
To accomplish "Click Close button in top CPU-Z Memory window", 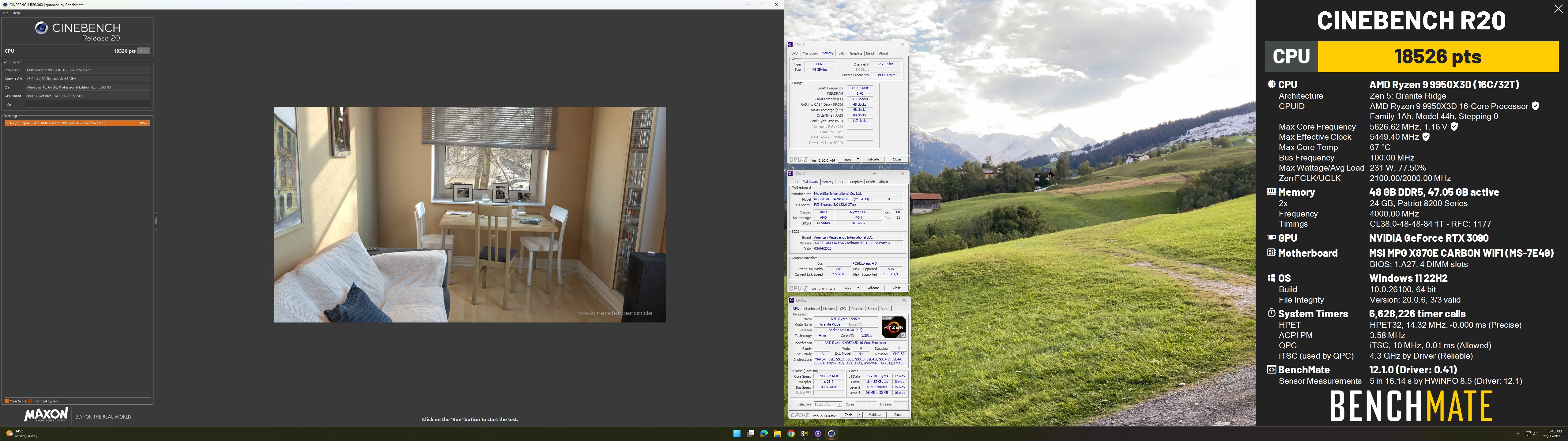I will [897, 160].
